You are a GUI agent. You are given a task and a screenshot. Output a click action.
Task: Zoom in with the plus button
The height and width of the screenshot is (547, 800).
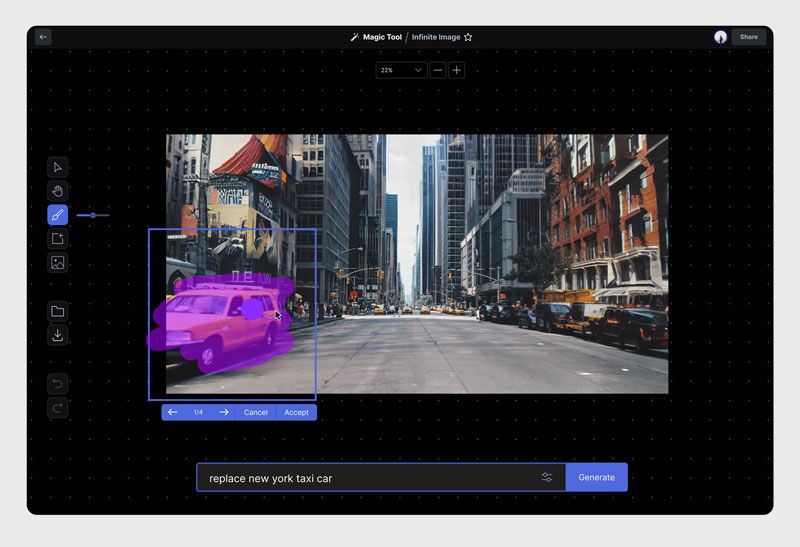(x=457, y=70)
